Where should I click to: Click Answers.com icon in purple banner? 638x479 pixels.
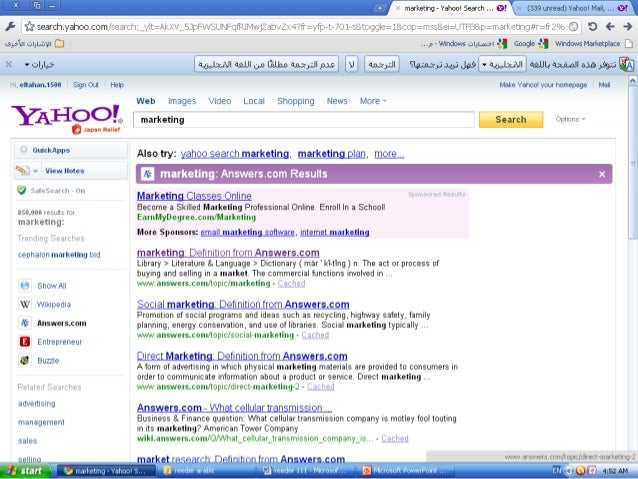[147, 174]
